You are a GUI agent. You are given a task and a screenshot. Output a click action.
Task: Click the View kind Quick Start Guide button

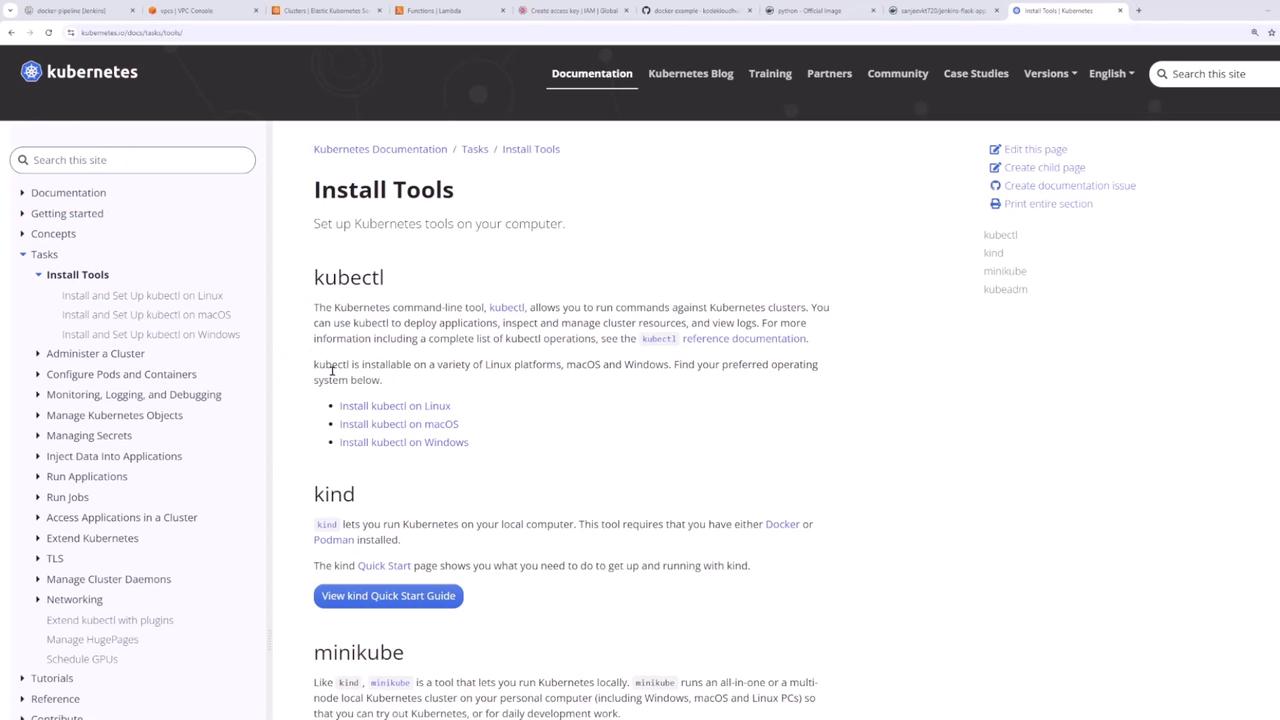point(388,596)
